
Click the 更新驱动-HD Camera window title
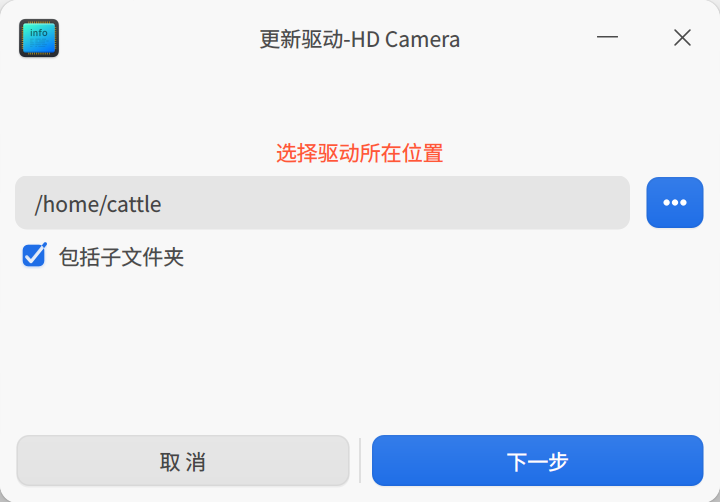359,39
